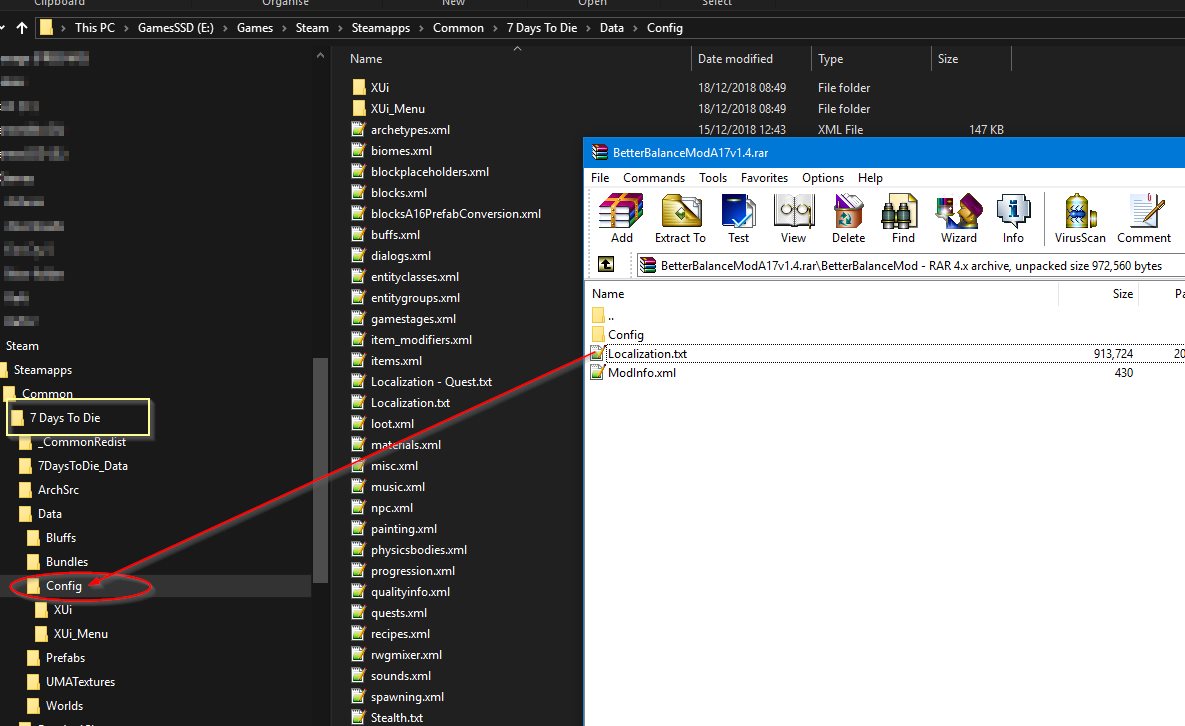Open the File menu in WinRAR
The image size is (1185, 726).
coord(600,178)
